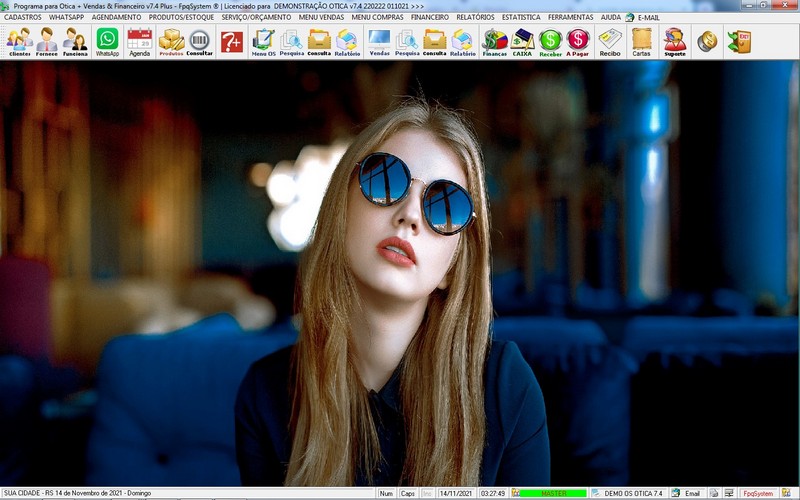This screenshot has width=800, height=500.
Task: Open the Agenda calendar icon
Action: pyautogui.click(x=140, y=41)
